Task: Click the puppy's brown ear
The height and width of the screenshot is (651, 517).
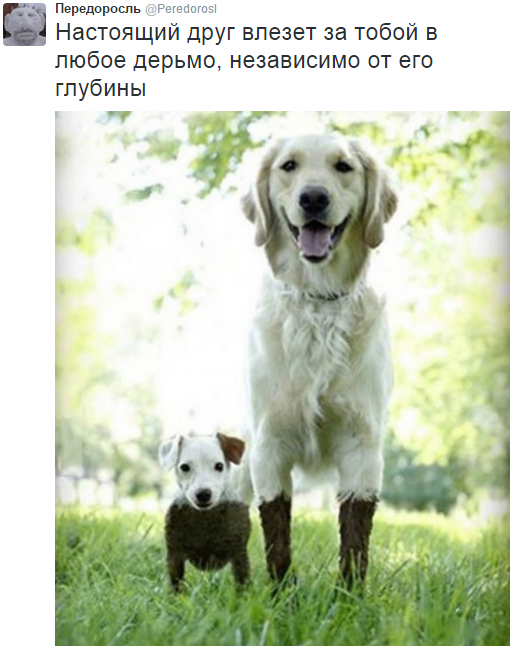Action: pyautogui.click(x=231, y=448)
